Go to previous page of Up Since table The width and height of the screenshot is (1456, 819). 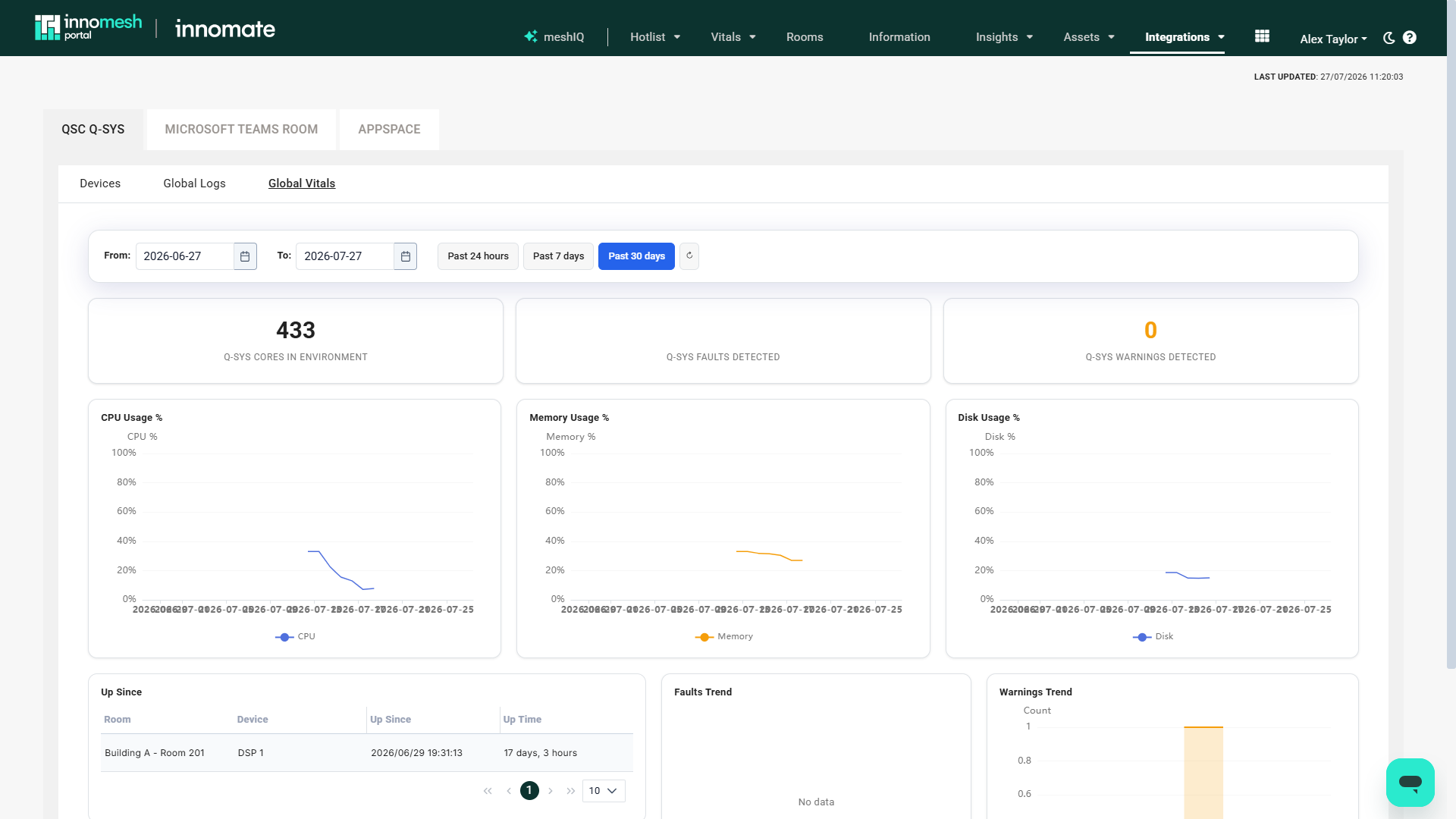coord(509,791)
